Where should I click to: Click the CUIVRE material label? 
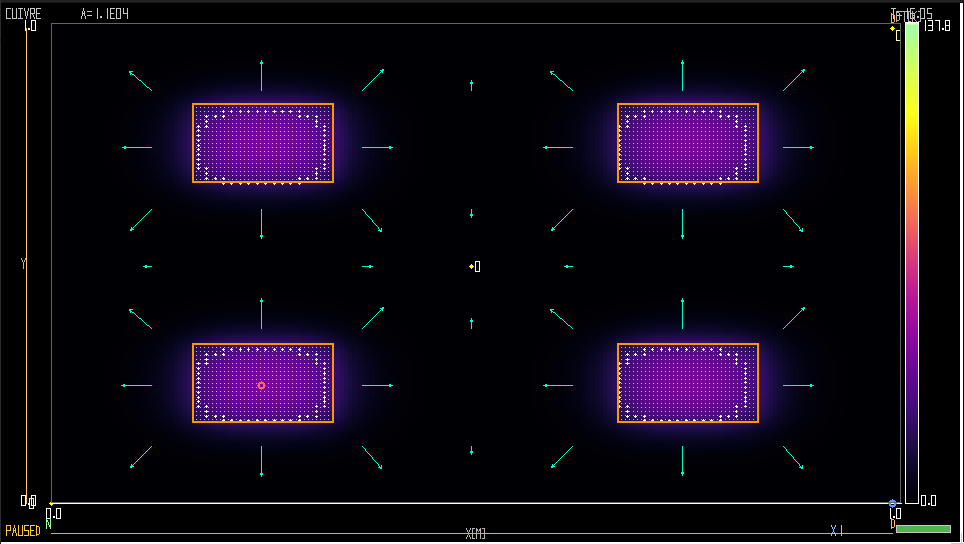23,14
